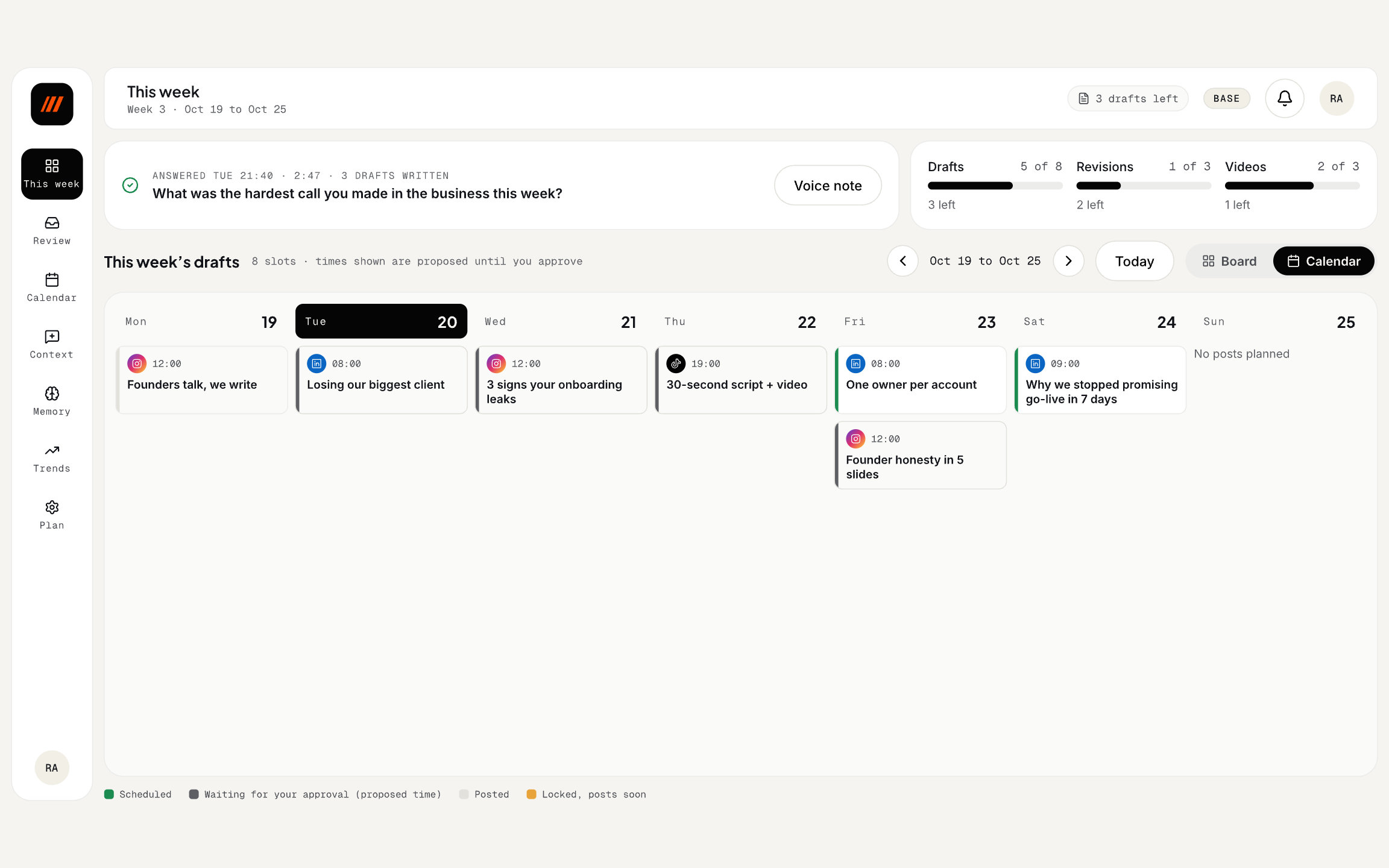Go to next week with right chevron
This screenshot has width=1389, height=868.
1068,261
